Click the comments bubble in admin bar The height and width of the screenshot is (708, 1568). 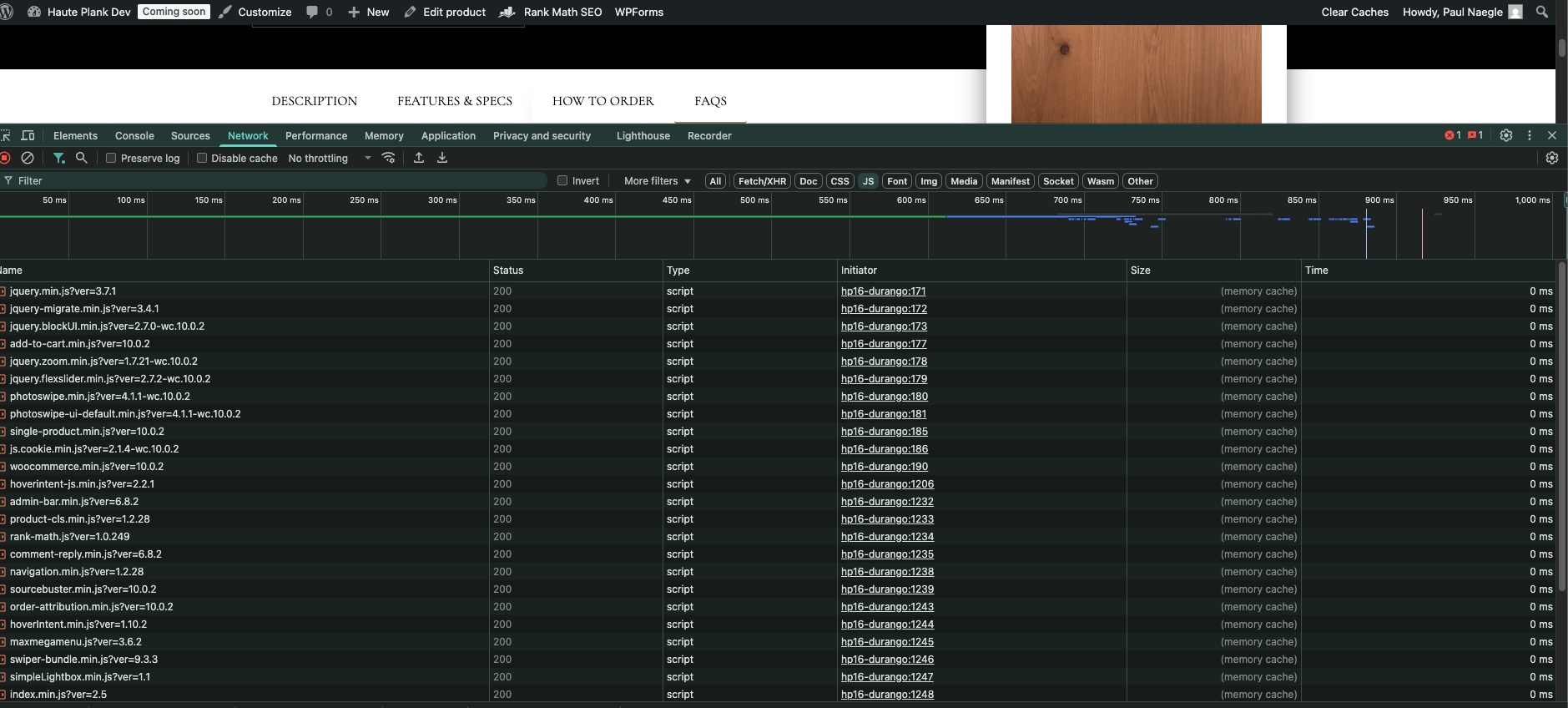click(319, 12)
